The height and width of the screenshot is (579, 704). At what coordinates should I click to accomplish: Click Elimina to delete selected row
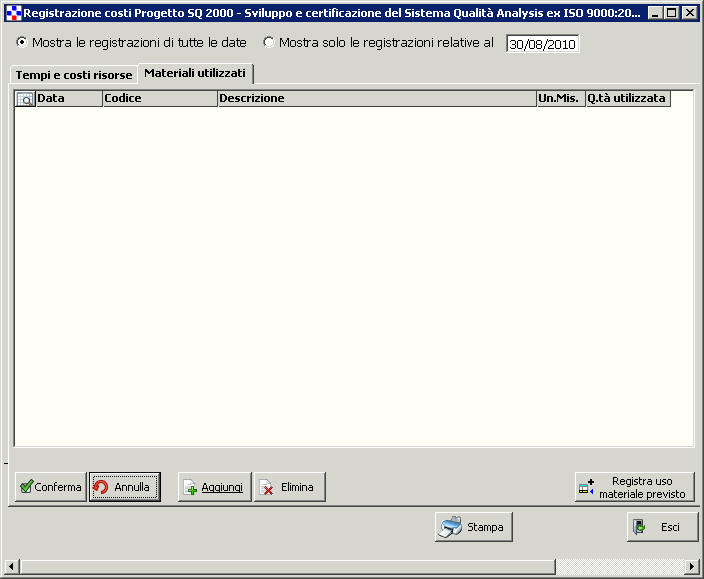(289, 487)
